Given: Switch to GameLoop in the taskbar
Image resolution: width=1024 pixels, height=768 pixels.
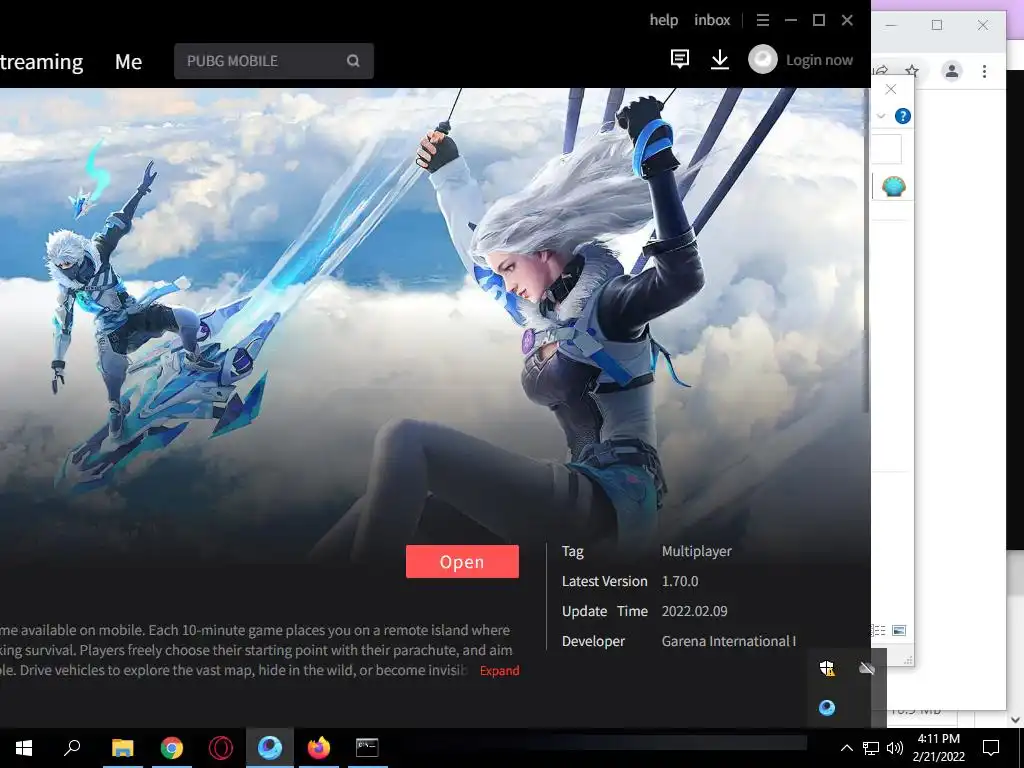Looking at the screenshot, I should (x=270, y=748).
